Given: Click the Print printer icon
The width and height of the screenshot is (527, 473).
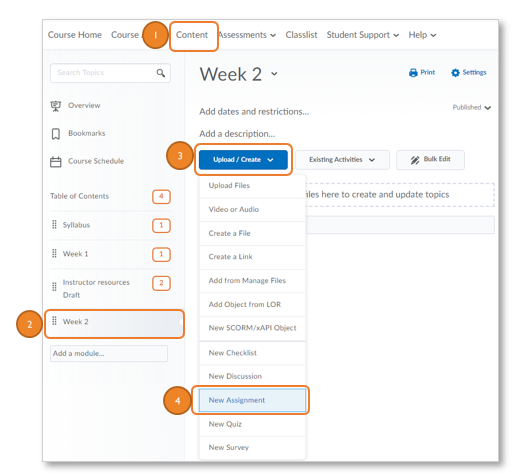Looking at the screenshot, I should [413, 73].
